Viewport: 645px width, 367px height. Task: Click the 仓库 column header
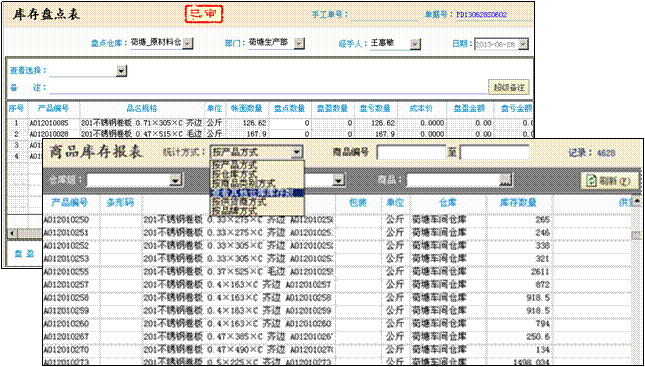[448, 202]
